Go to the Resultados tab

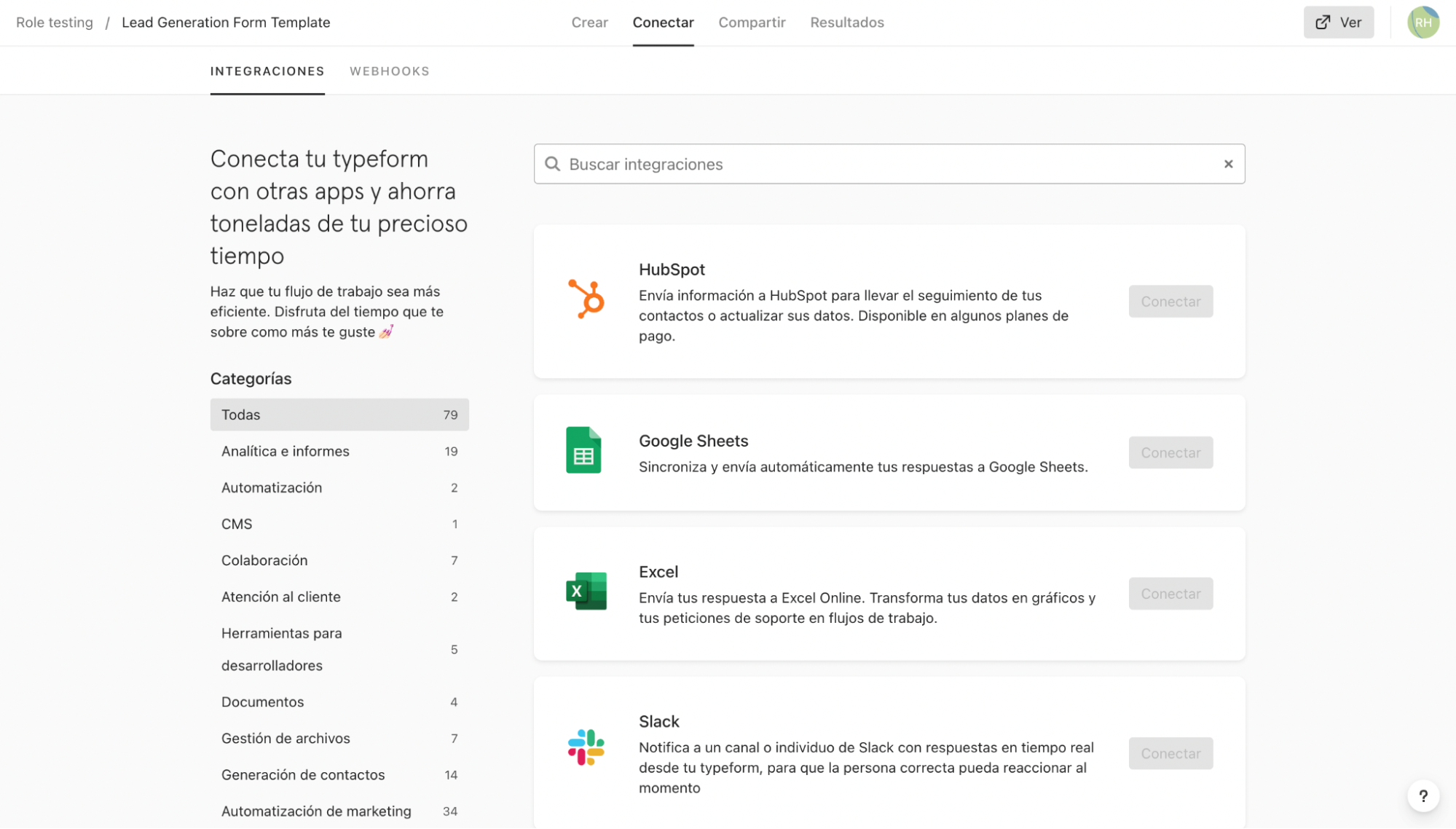coord(847,23)
